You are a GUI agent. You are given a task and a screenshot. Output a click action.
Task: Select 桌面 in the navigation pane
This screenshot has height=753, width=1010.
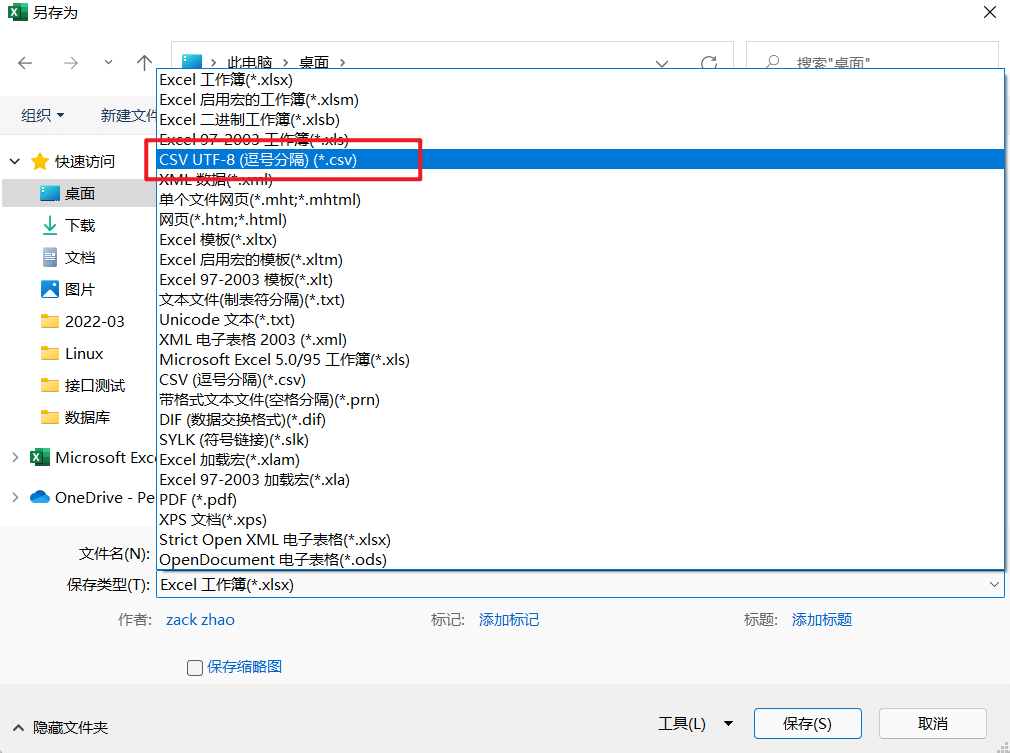click(79, 193)
